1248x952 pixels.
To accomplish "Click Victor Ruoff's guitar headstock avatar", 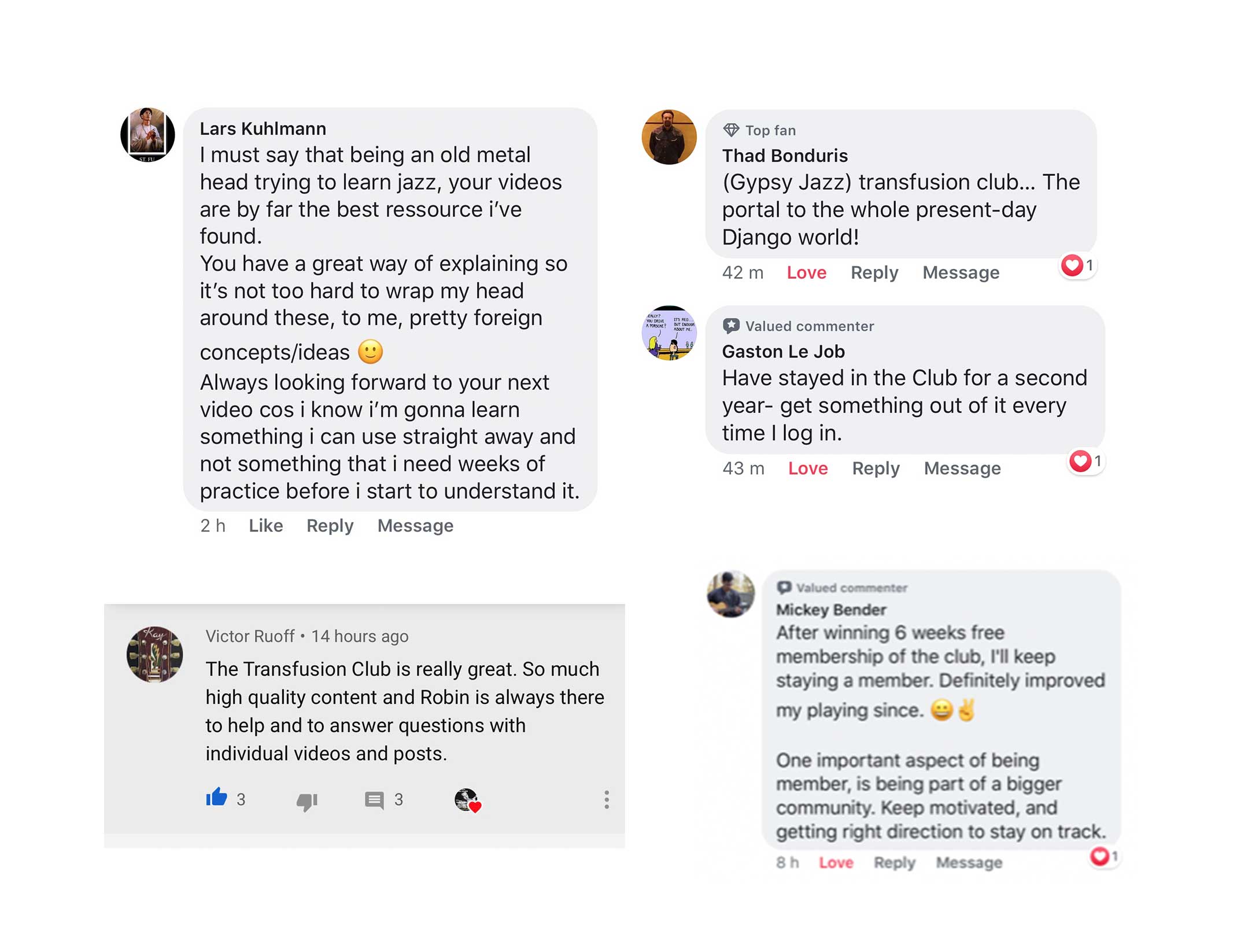I will tap(154, 655).
